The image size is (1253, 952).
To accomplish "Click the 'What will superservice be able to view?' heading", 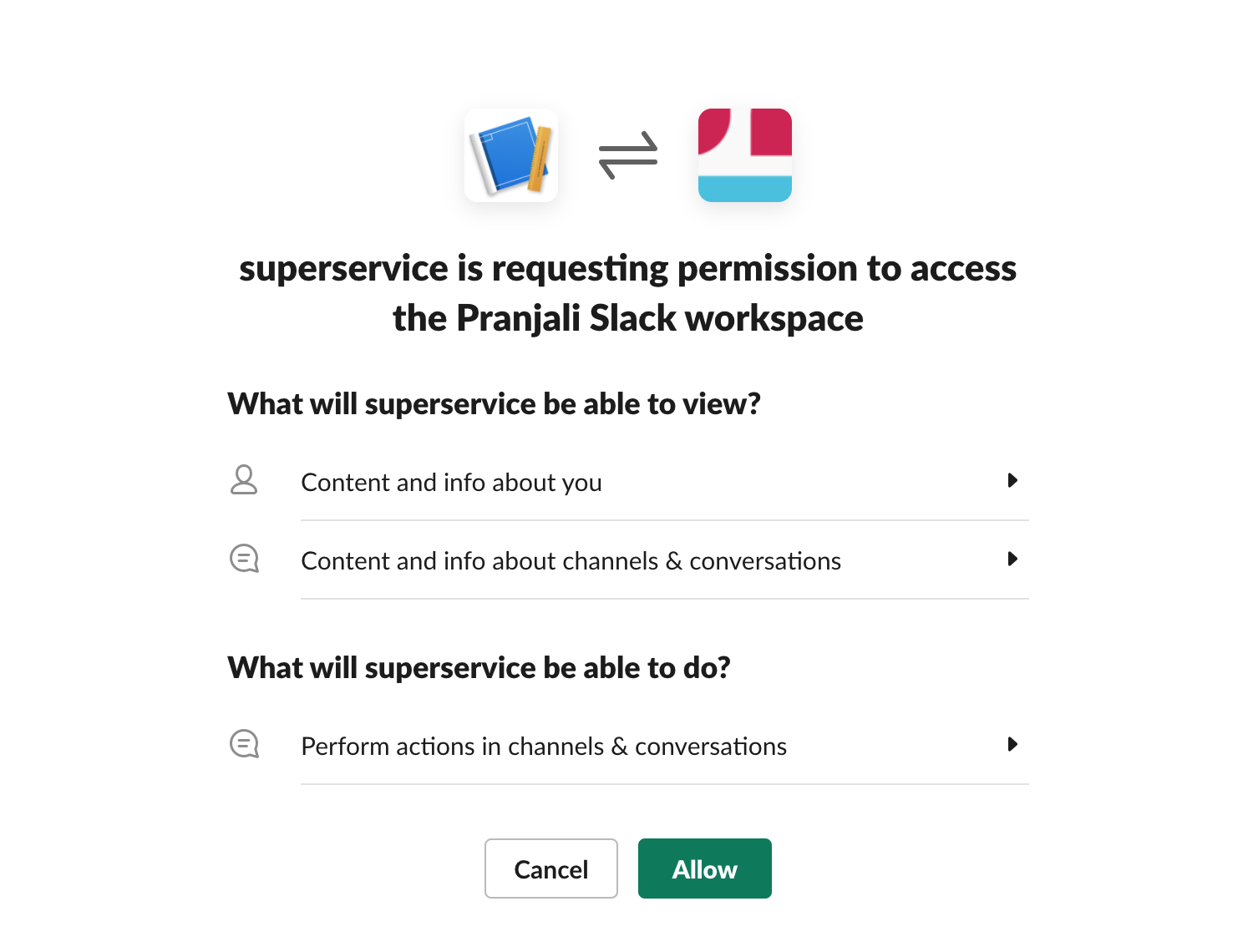I will (494, 404).
